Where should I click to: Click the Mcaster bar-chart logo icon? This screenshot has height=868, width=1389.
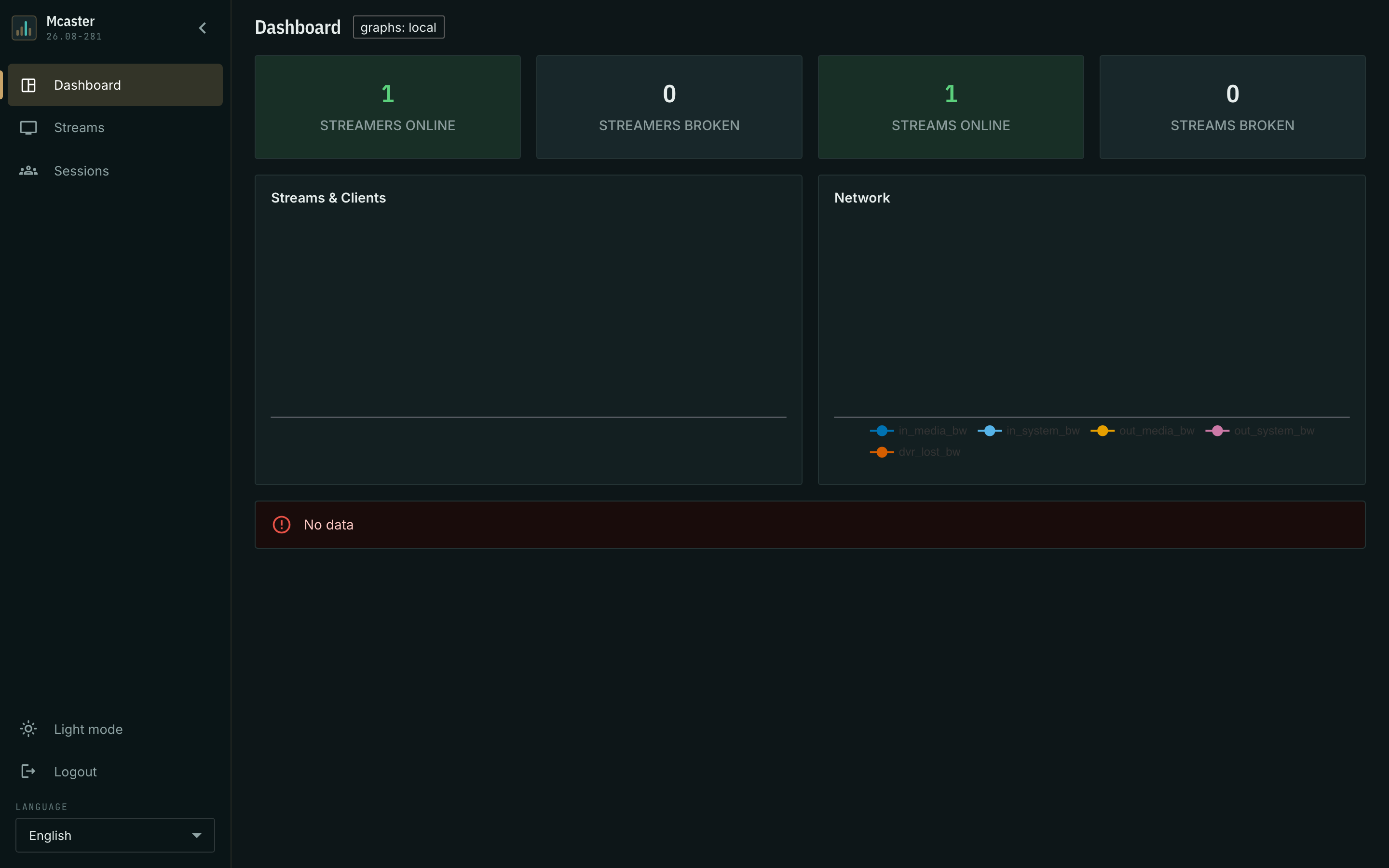(x=24, y=28)
